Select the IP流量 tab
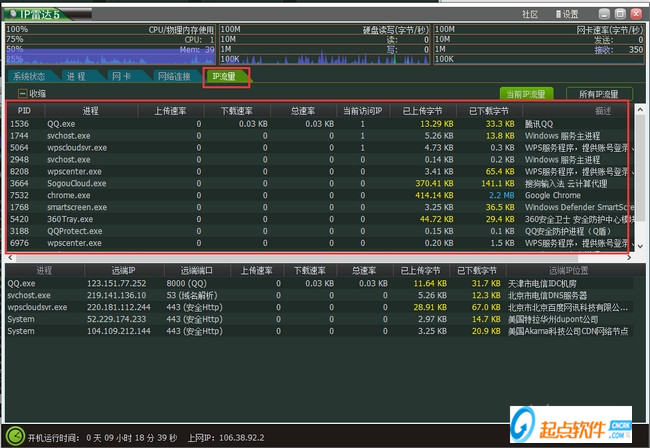 click(x=225, y=76)
